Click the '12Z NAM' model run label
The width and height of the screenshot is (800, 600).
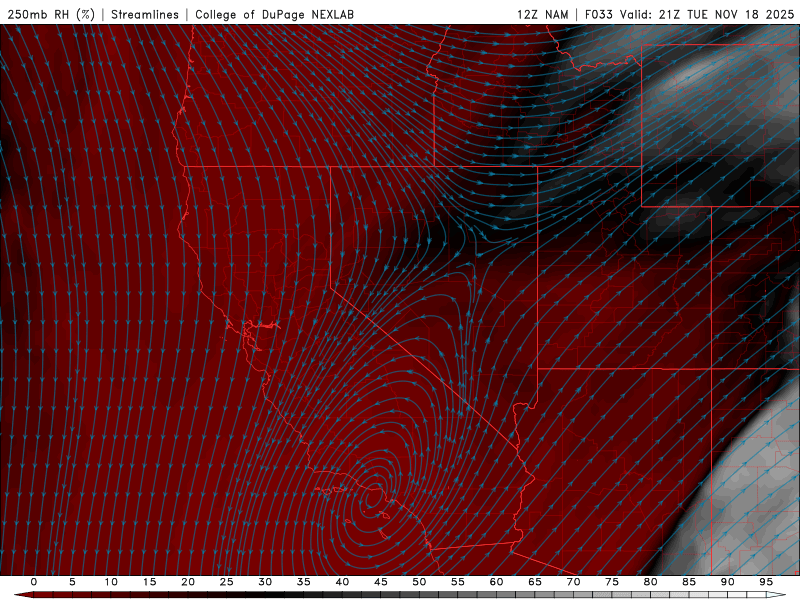542,14
